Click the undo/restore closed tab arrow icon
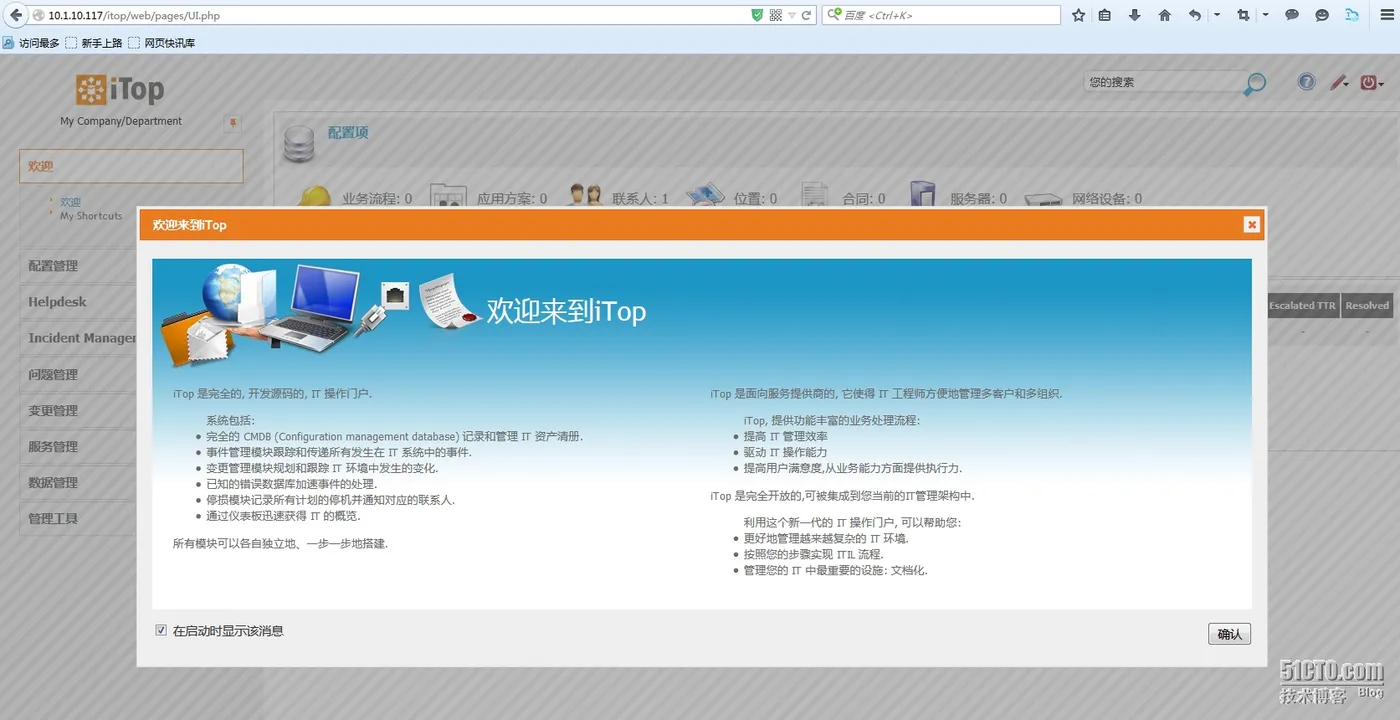 pos(1194,15)
